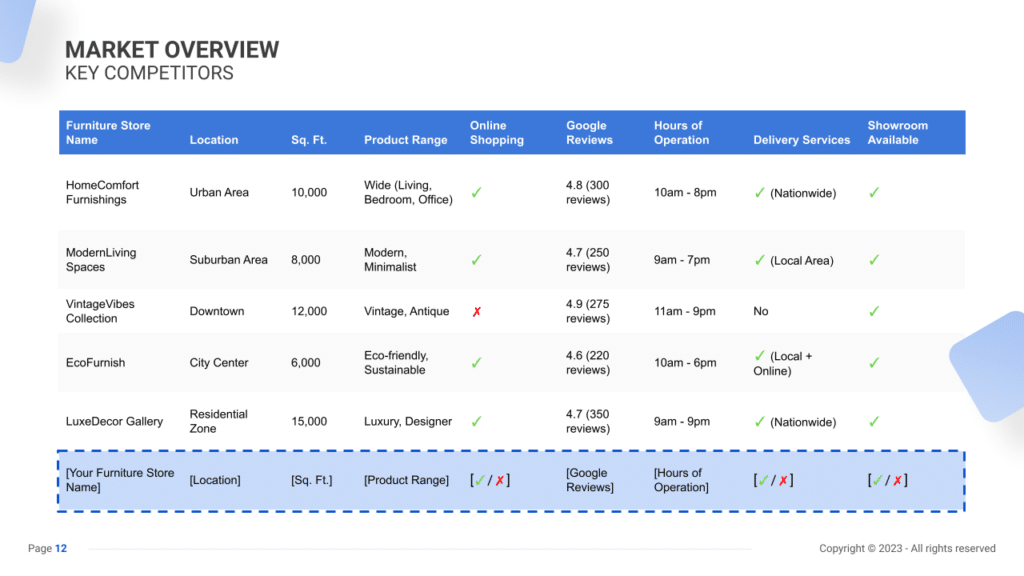Screen dimensions: 1024x576
Task: Click the HomeComfort Furnishings online shopping checkmark
Action: [477, 193]
